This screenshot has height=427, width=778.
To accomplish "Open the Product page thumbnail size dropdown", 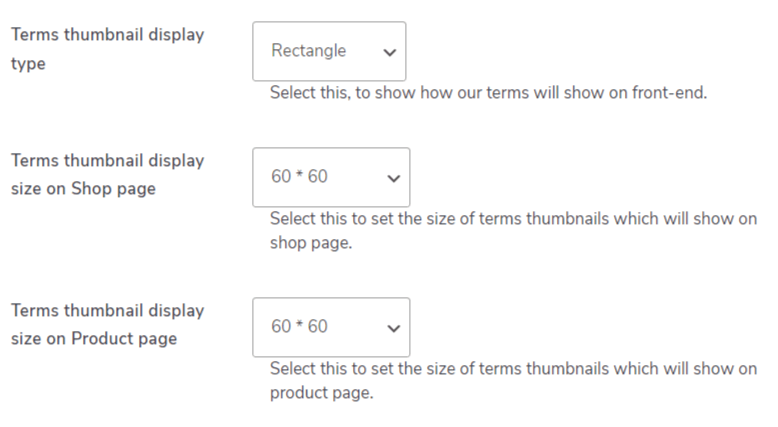I will pyautogui.click(x=331, y=327).
